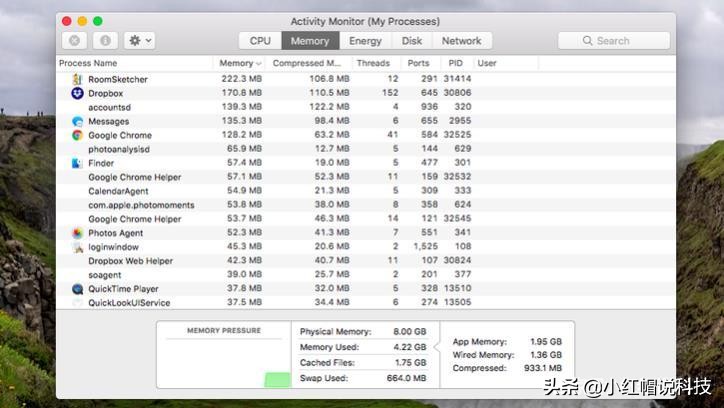Click the loginwindow process icon
The height and width of the screenshot is (408, 724).
coord(77,247)
